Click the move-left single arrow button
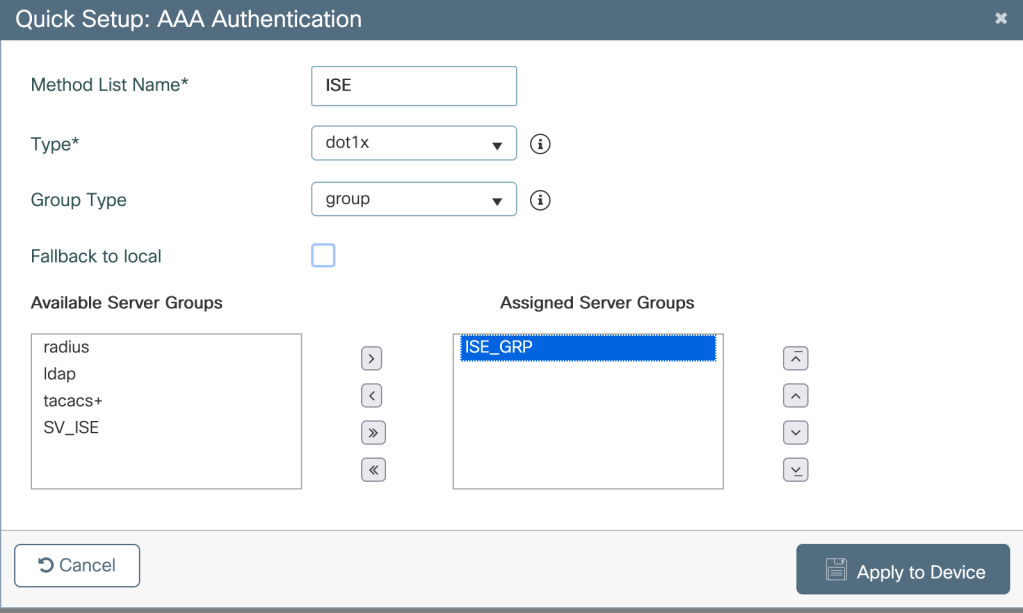 [372, 396]
